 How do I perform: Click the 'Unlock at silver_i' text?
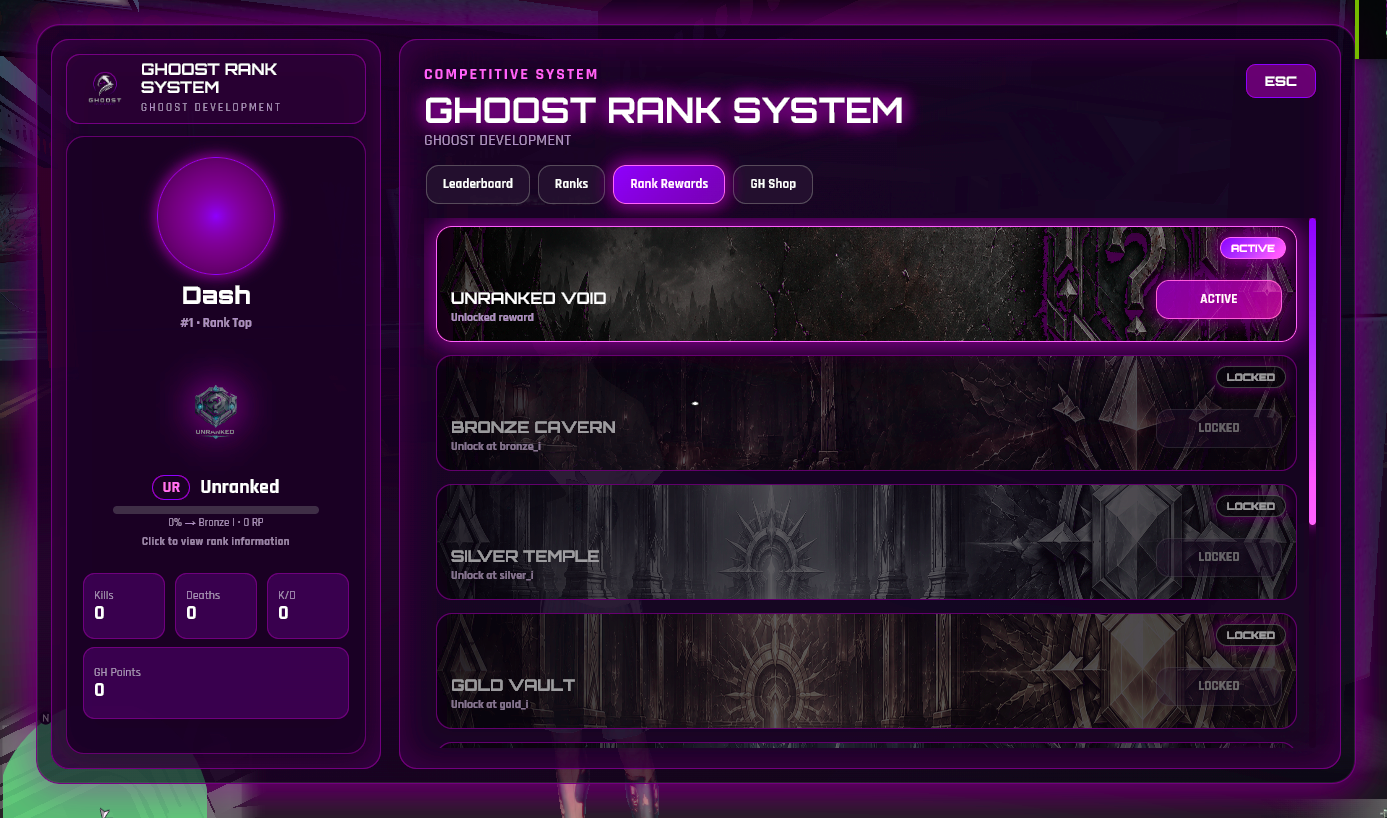(x=492, y=575)
